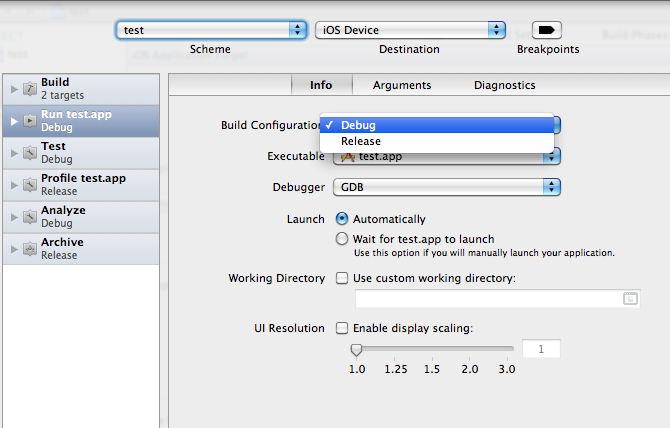Select the Archive Release row
This screenshot has height=428, width=670.
(81, 249)
